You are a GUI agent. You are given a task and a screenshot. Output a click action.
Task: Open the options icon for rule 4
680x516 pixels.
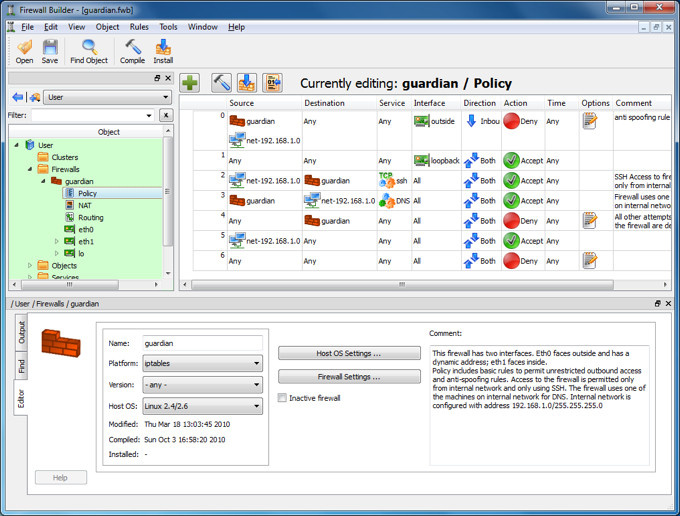(x=589, y=221)
